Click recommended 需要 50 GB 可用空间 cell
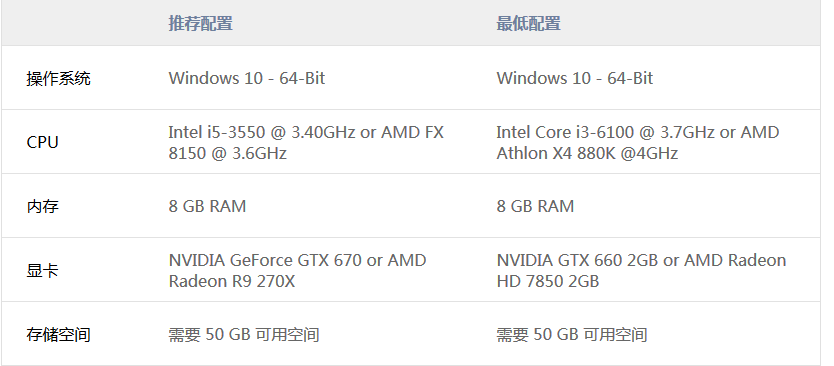The width and height of the screenshot is (834, 366). [x=244, y=335]
